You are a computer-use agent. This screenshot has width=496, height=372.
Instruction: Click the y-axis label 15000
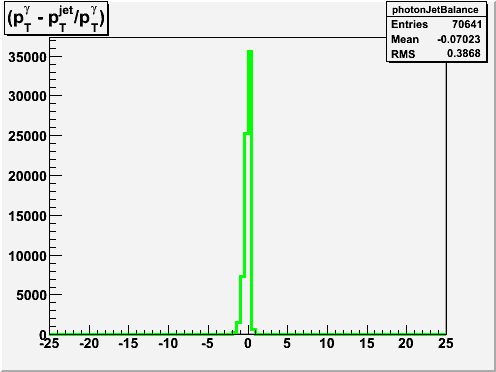coord(27,216)
